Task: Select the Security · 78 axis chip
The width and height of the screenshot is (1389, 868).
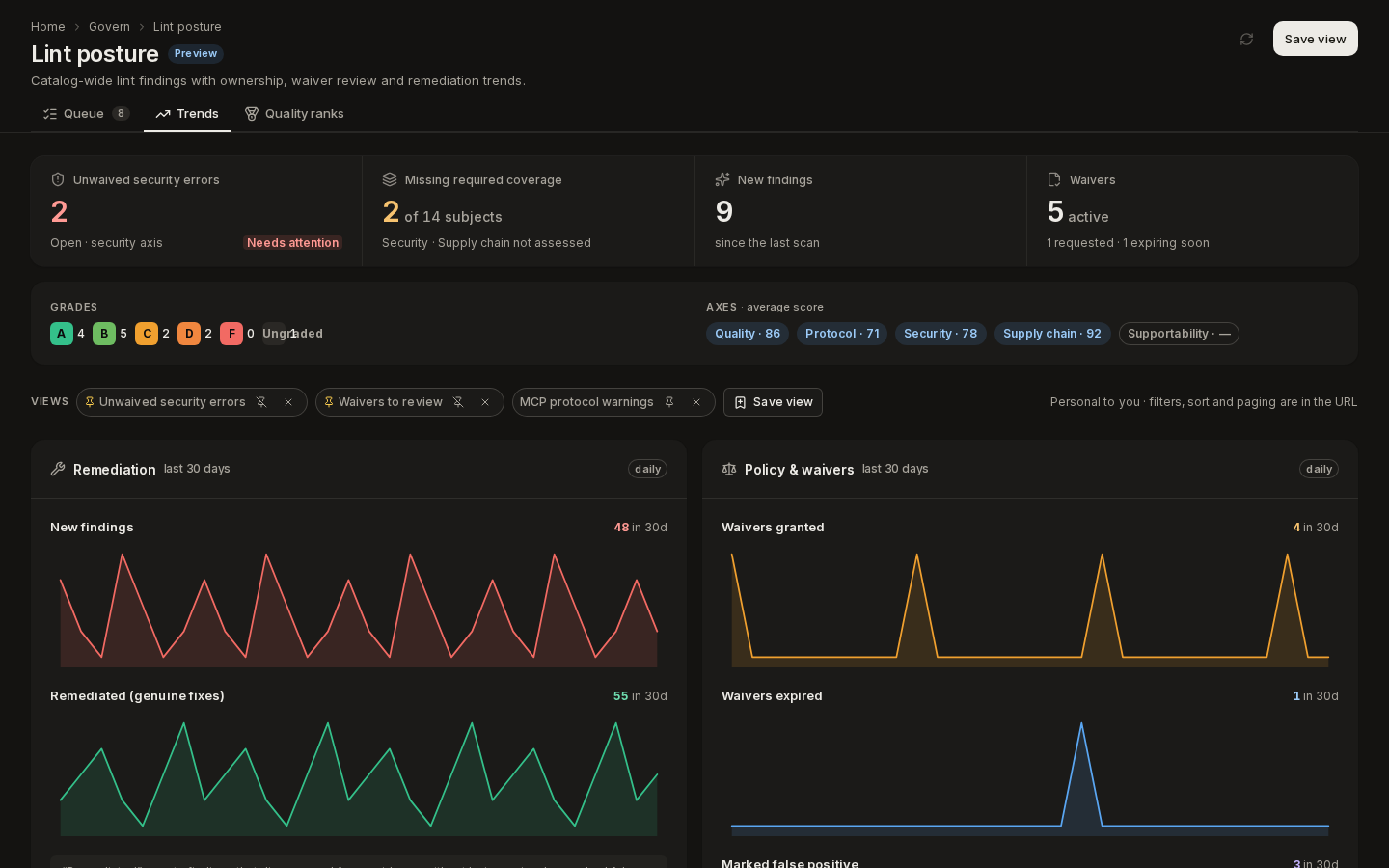Action: point(940,334)
